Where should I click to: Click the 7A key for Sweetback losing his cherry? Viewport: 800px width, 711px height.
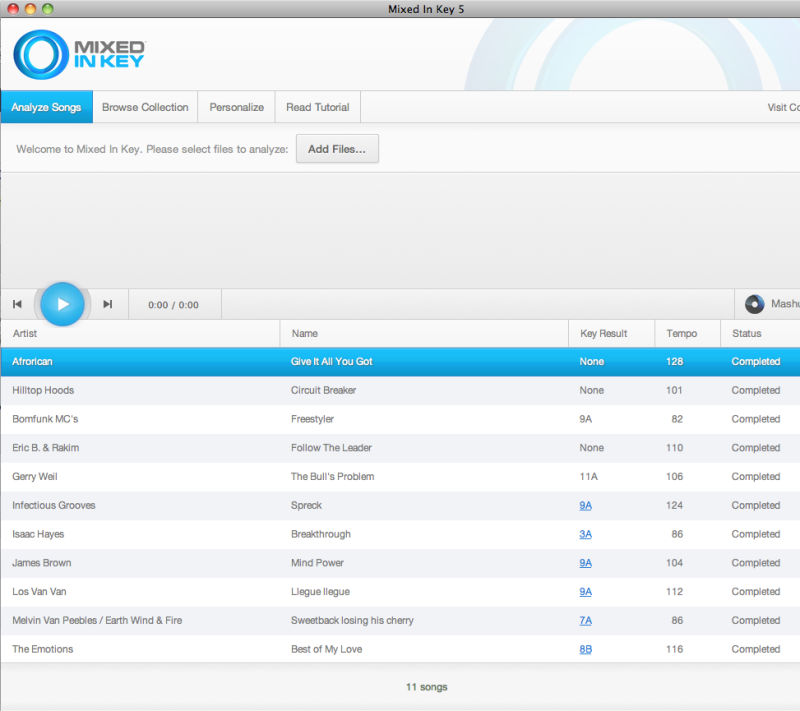pyautogui.click(x=586, y=621)
